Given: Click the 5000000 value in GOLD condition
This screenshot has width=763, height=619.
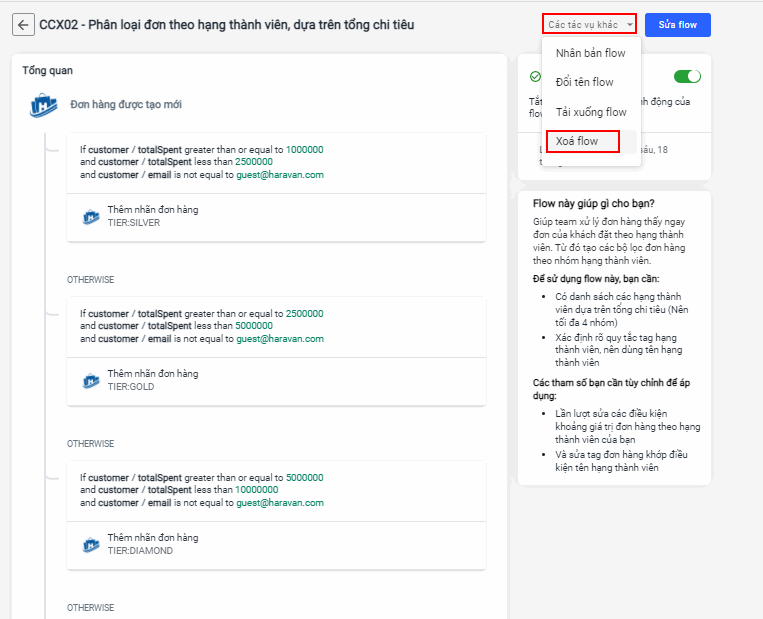Looking at the screenshot, I should pos(254,326).
